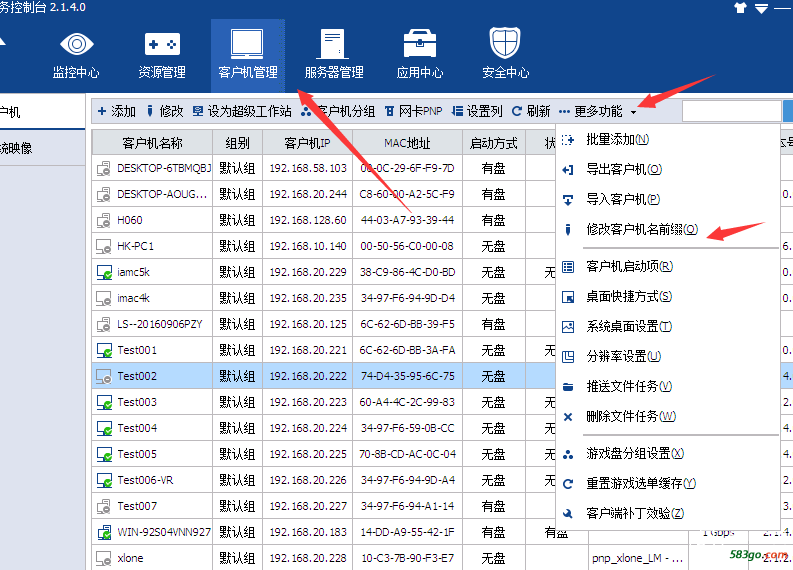
Task: Select the LS--20160906PZY client row
Action: pyautogui.click(x=324, y=324)
